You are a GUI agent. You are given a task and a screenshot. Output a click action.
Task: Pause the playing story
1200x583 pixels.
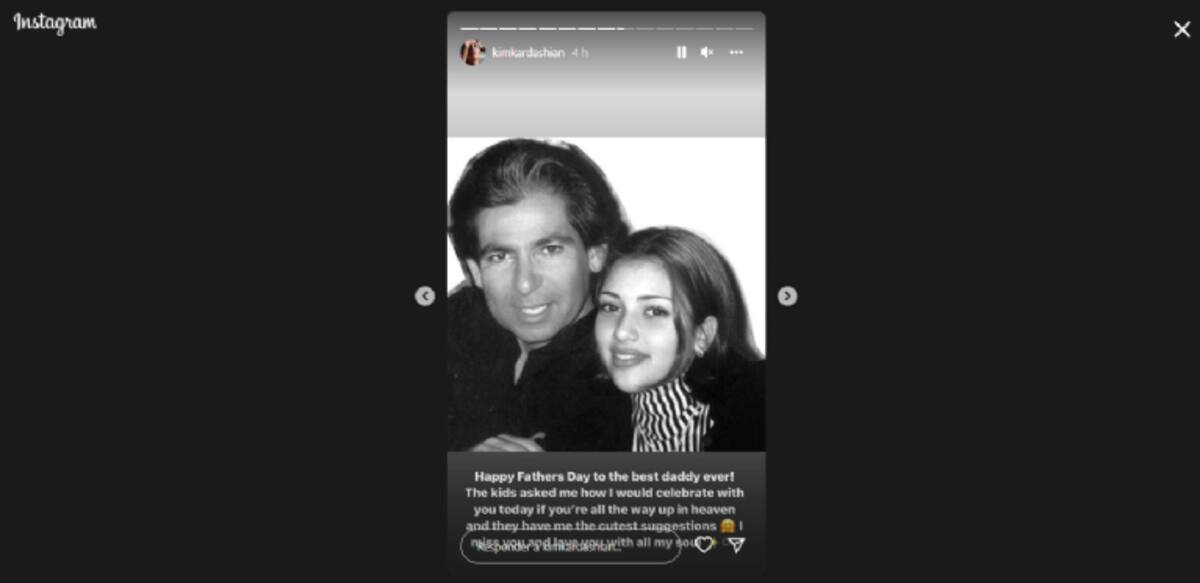[x=681, y=52]
